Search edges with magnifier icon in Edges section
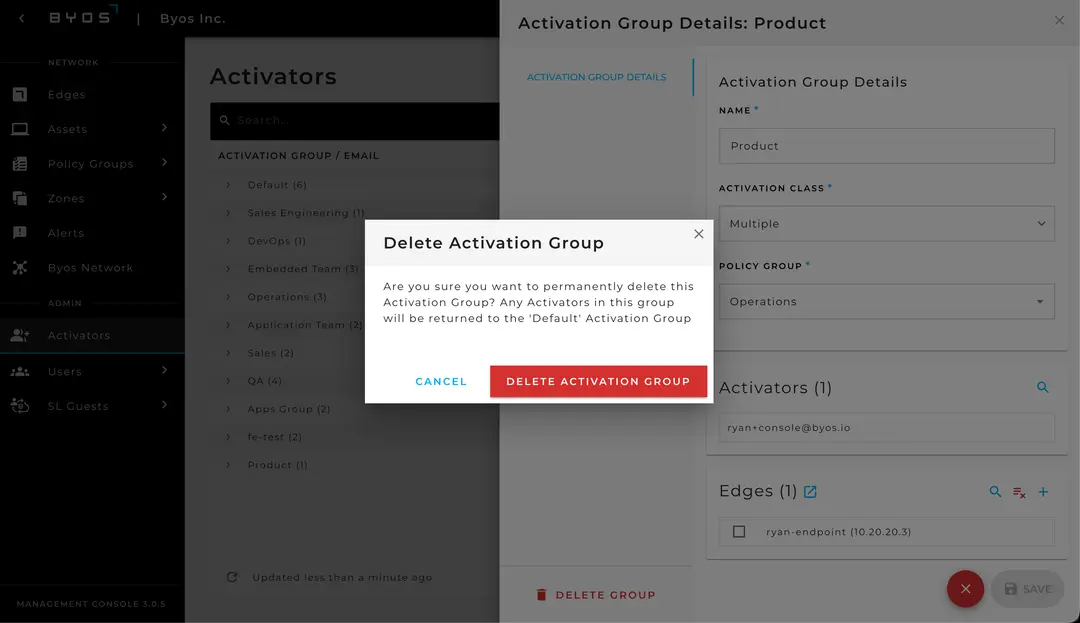The image size is (1080, 623). click(x=995, y=492)
